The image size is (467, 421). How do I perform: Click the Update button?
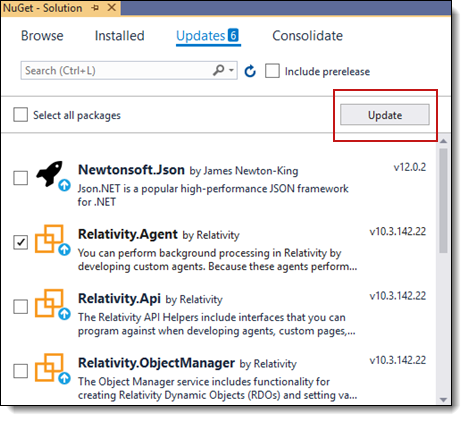pyautogui.click(x=385, y=115)
